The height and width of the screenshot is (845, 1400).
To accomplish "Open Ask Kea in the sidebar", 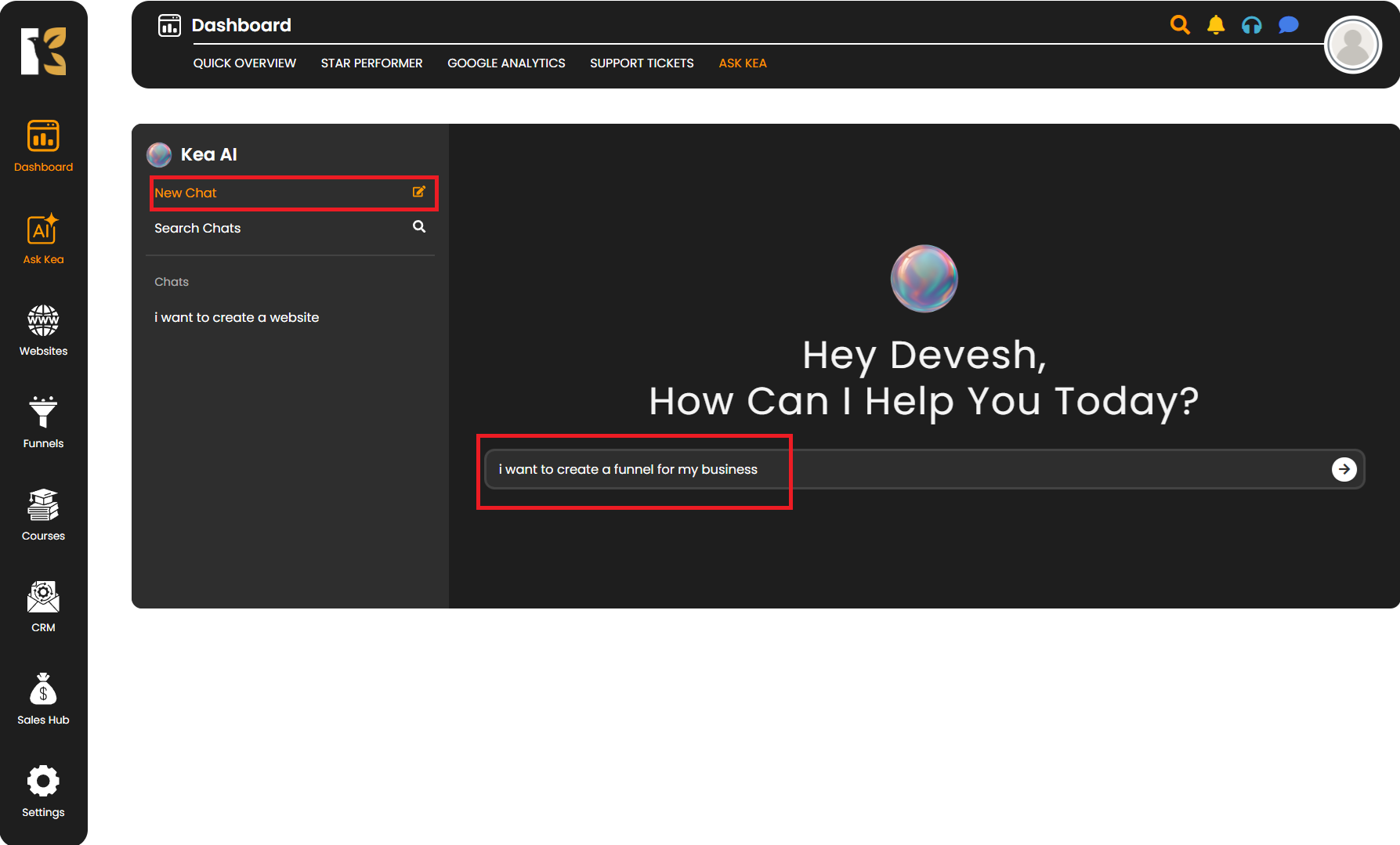I will tap(43, 238).
